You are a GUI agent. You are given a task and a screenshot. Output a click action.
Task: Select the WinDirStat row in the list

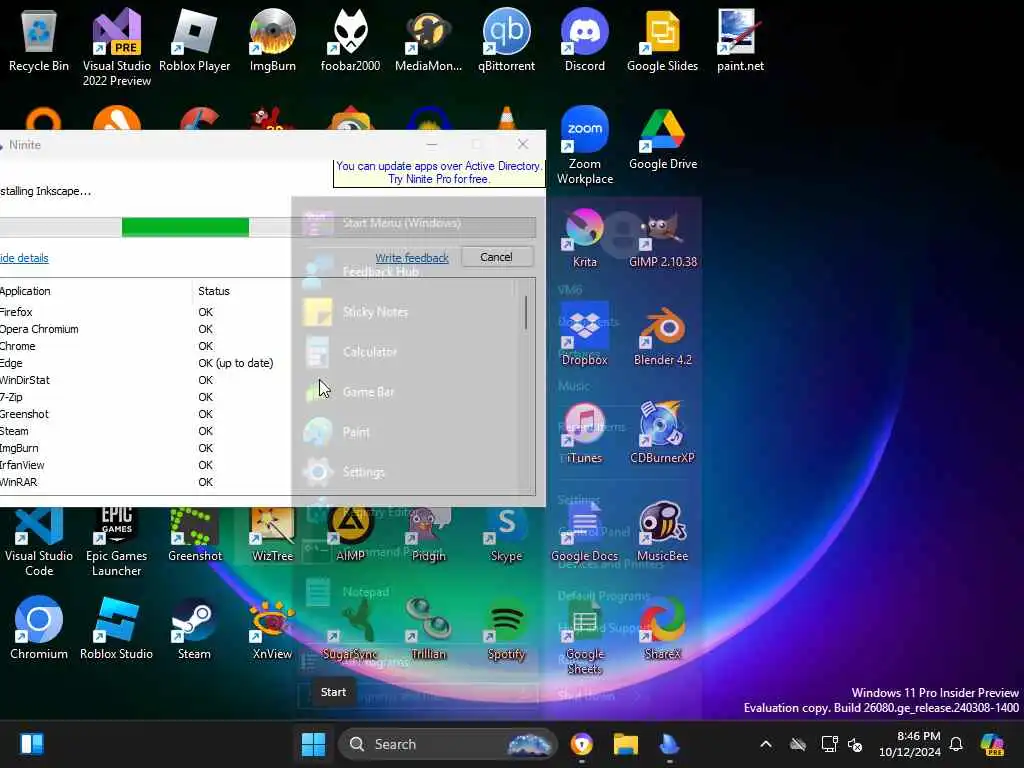258,380
